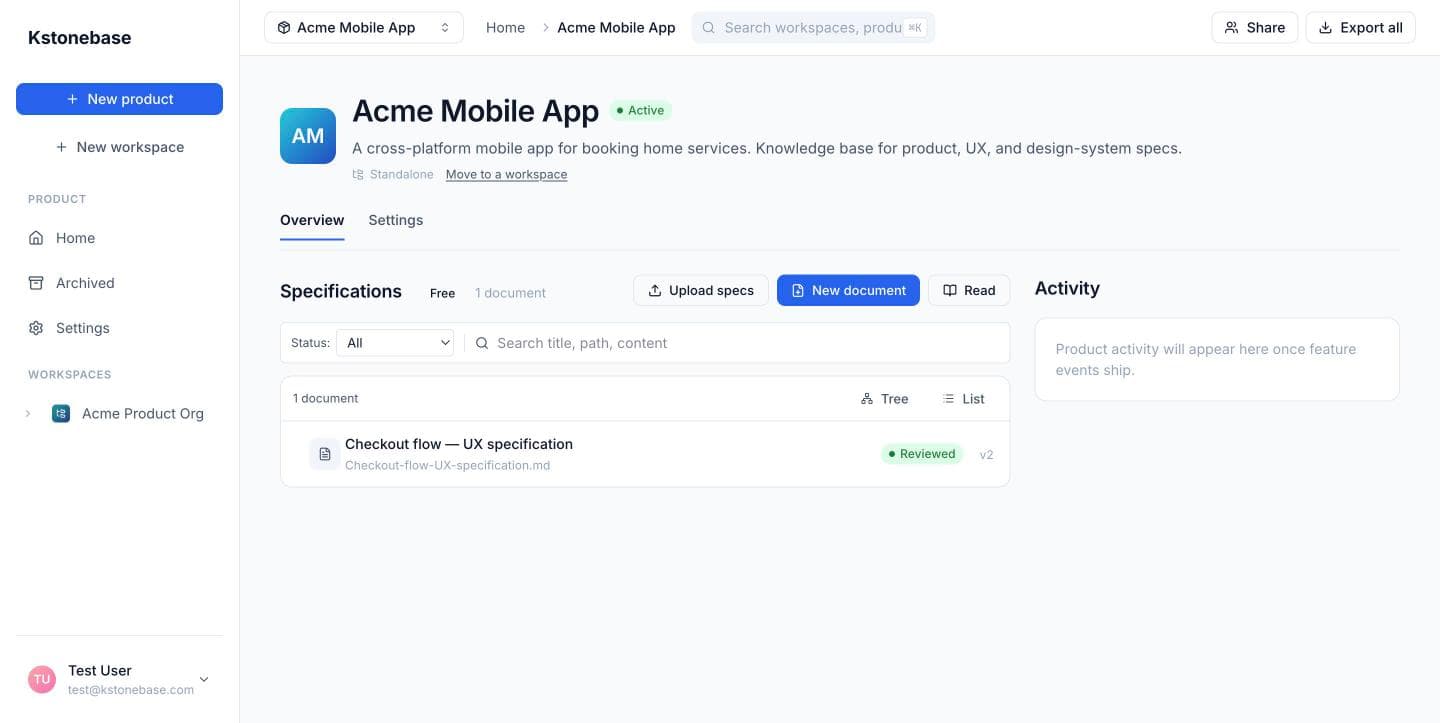Click the document icon for Checkout flow
The width and height of the screenshot is (1440, 723).
tap(325, 454)
